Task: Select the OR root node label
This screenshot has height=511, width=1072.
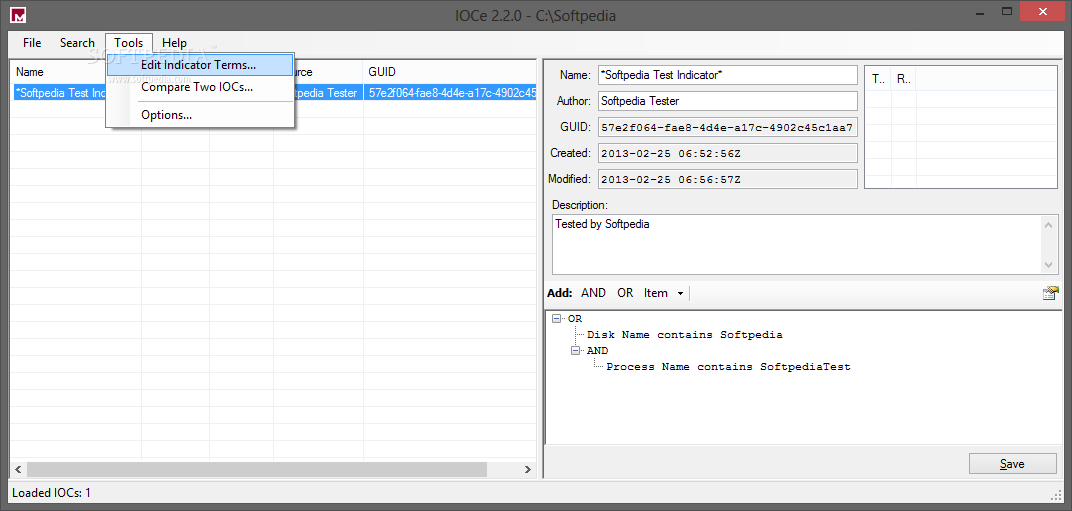Action: pyautogui.click(x=575, y=319)
